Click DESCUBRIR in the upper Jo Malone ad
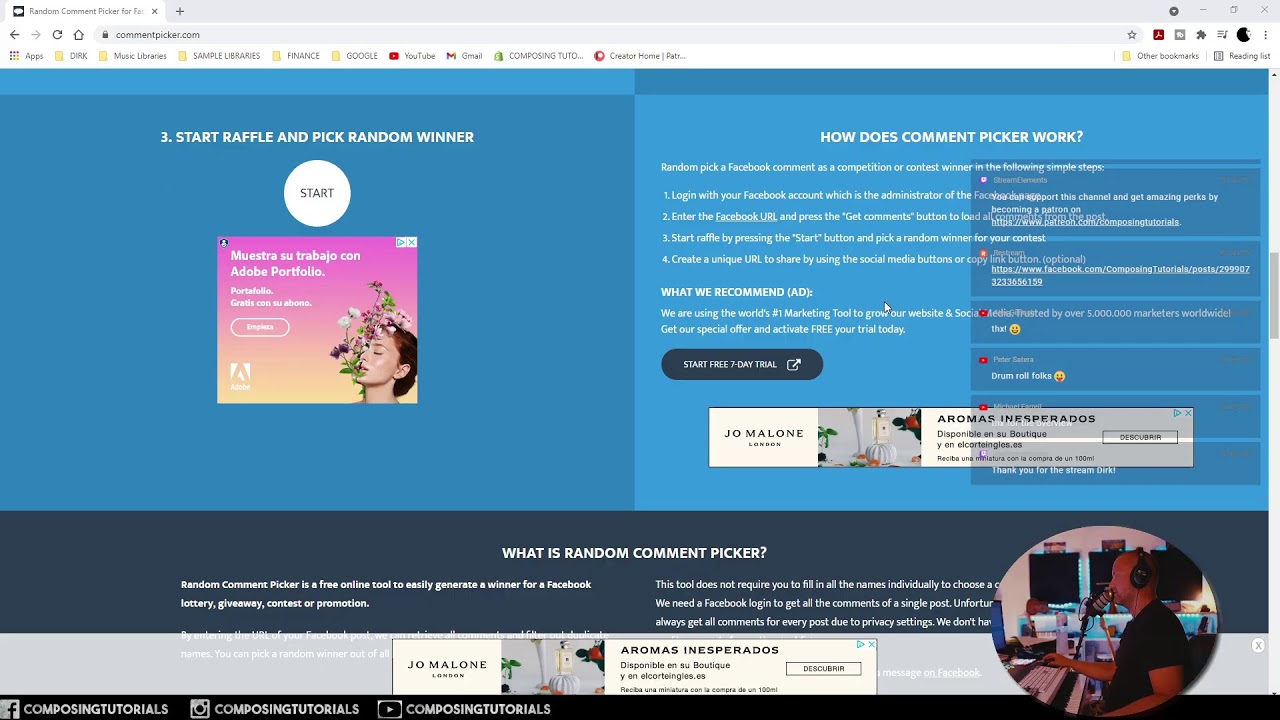This screenshot has width=1280, height=720. (1140, 437)
